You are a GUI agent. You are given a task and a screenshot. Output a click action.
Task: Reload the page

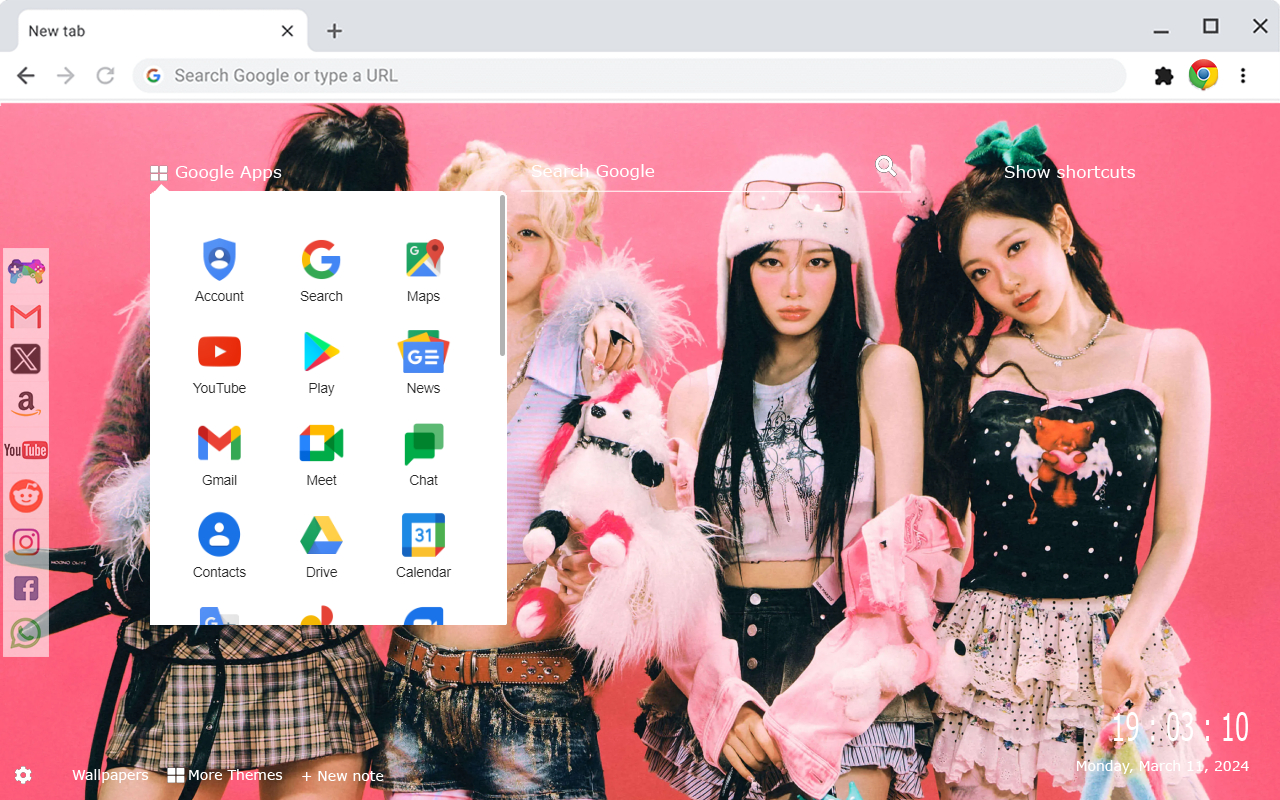105,76
